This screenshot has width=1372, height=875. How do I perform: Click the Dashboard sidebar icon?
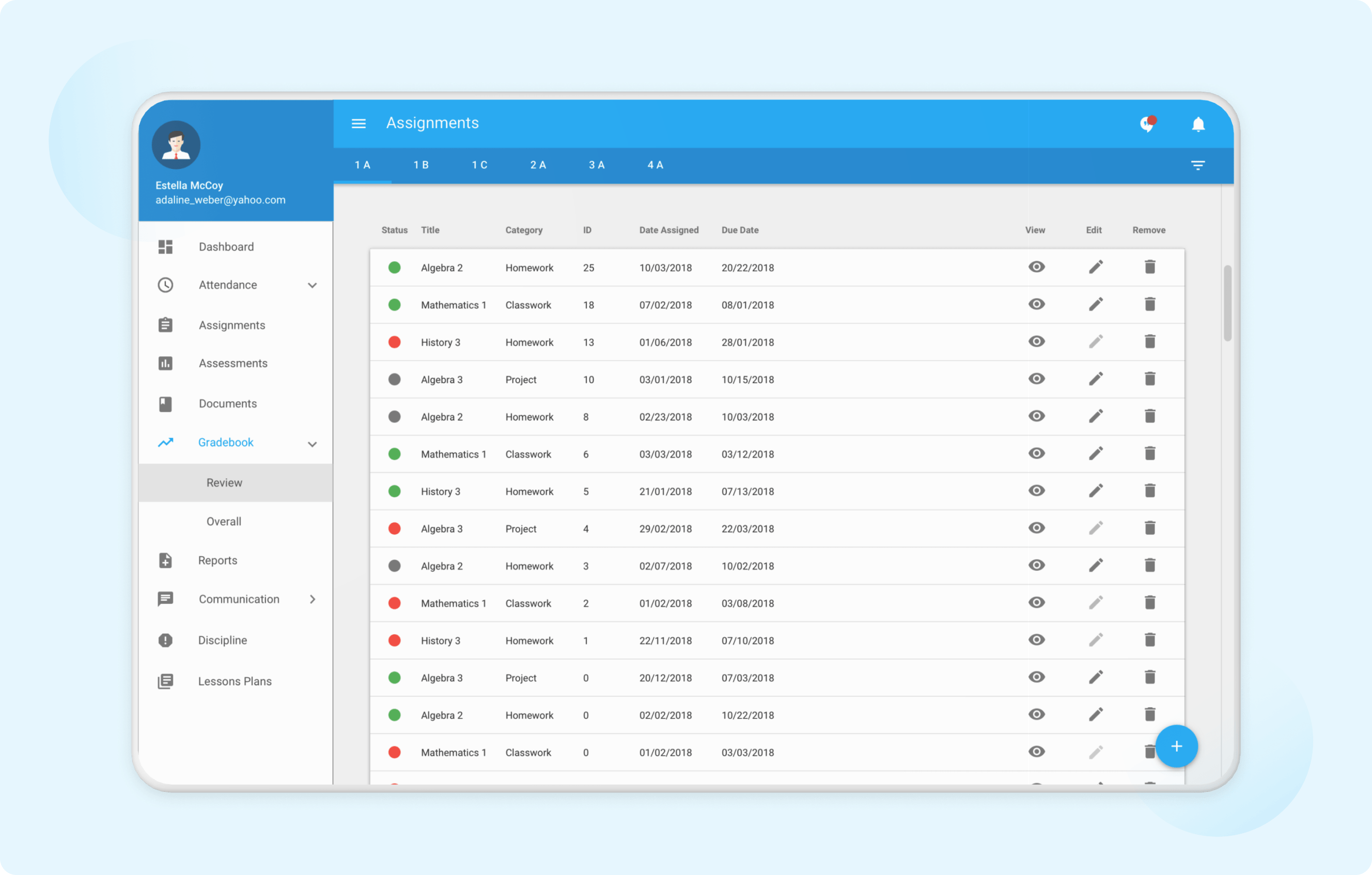click(x=165, y=247)
